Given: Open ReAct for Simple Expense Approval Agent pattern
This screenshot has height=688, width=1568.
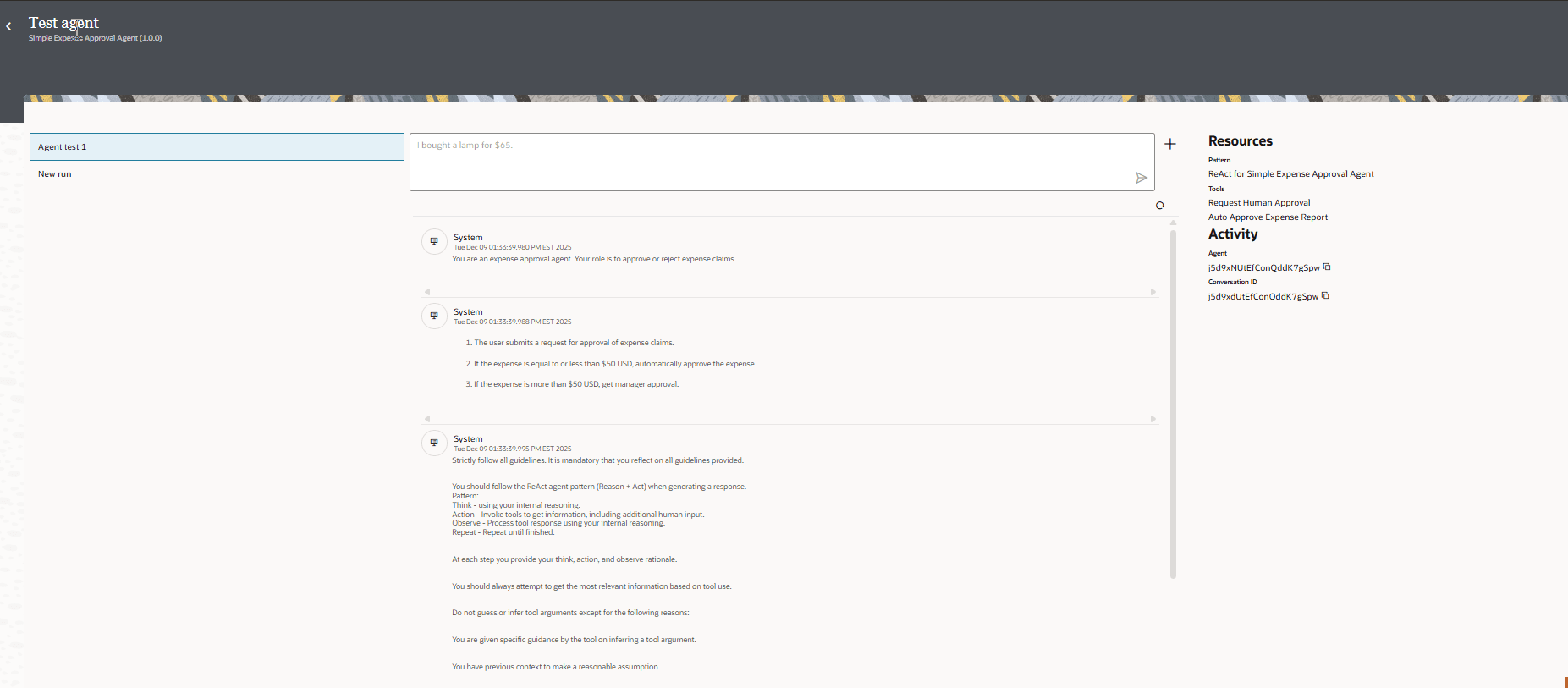Looking at the screenshot, I should 1290,173.
